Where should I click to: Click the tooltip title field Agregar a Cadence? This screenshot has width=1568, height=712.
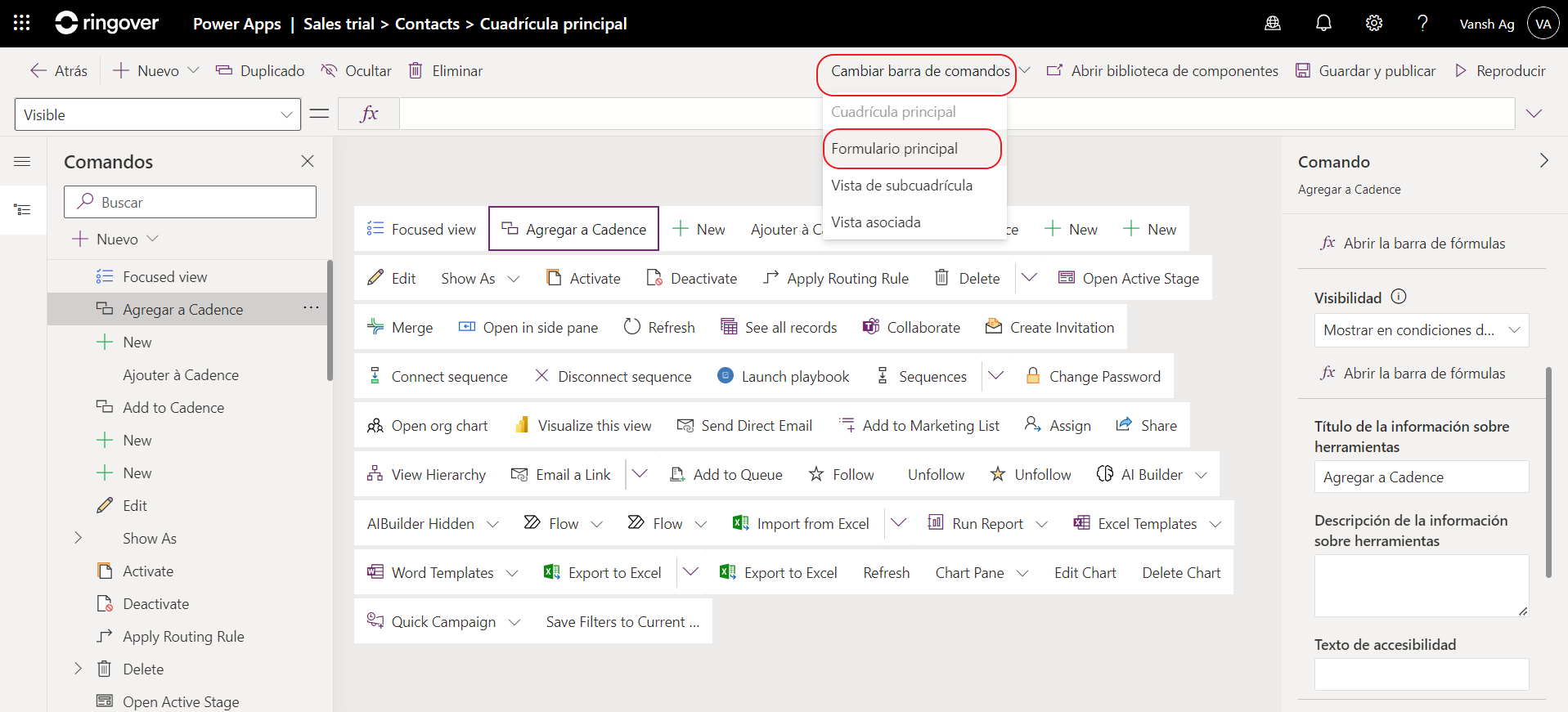point(1422,477)
